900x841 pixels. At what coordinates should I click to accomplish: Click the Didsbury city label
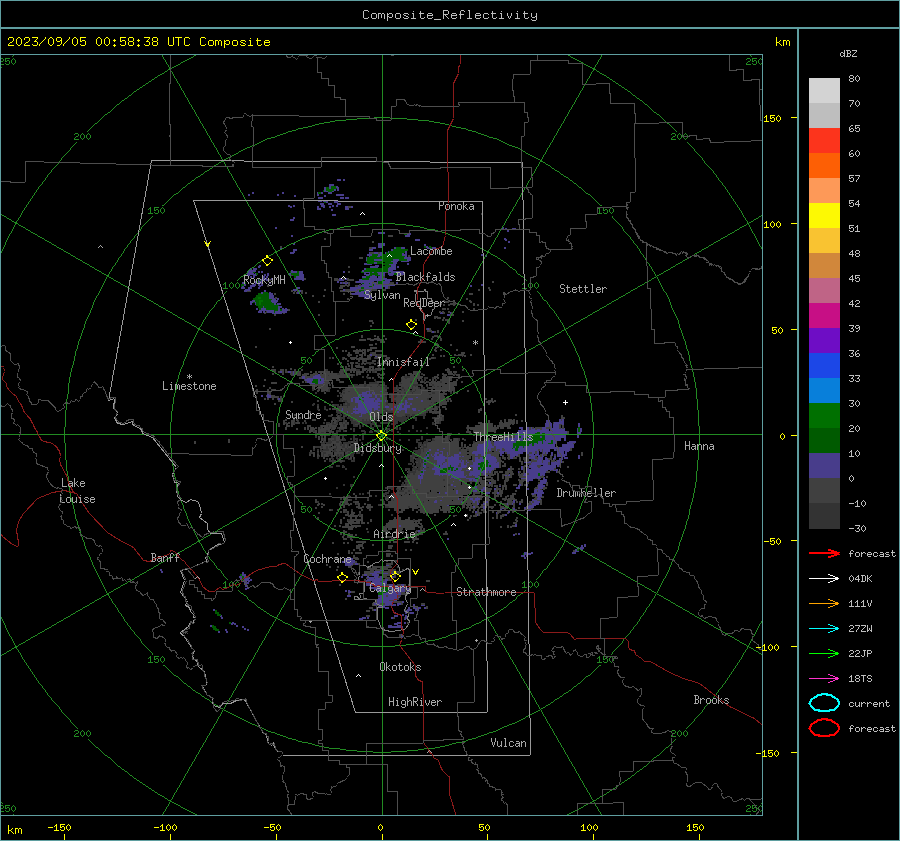377,448
